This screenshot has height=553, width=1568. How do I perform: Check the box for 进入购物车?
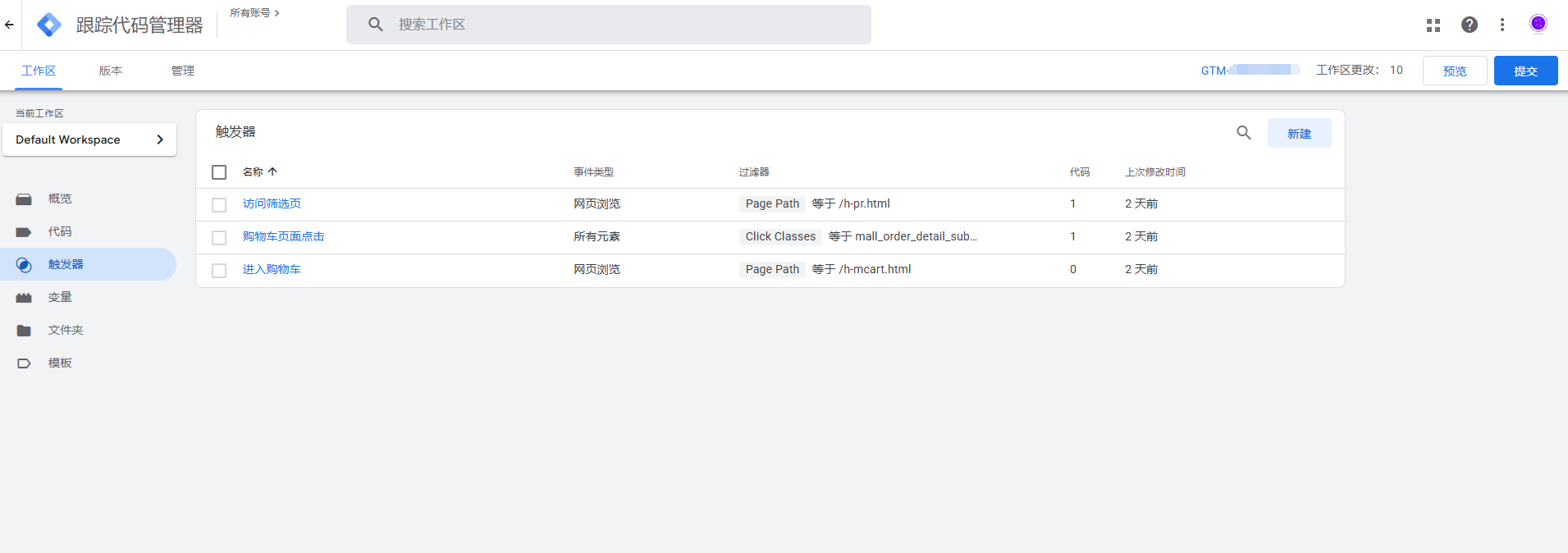click(x=219, y=271)
